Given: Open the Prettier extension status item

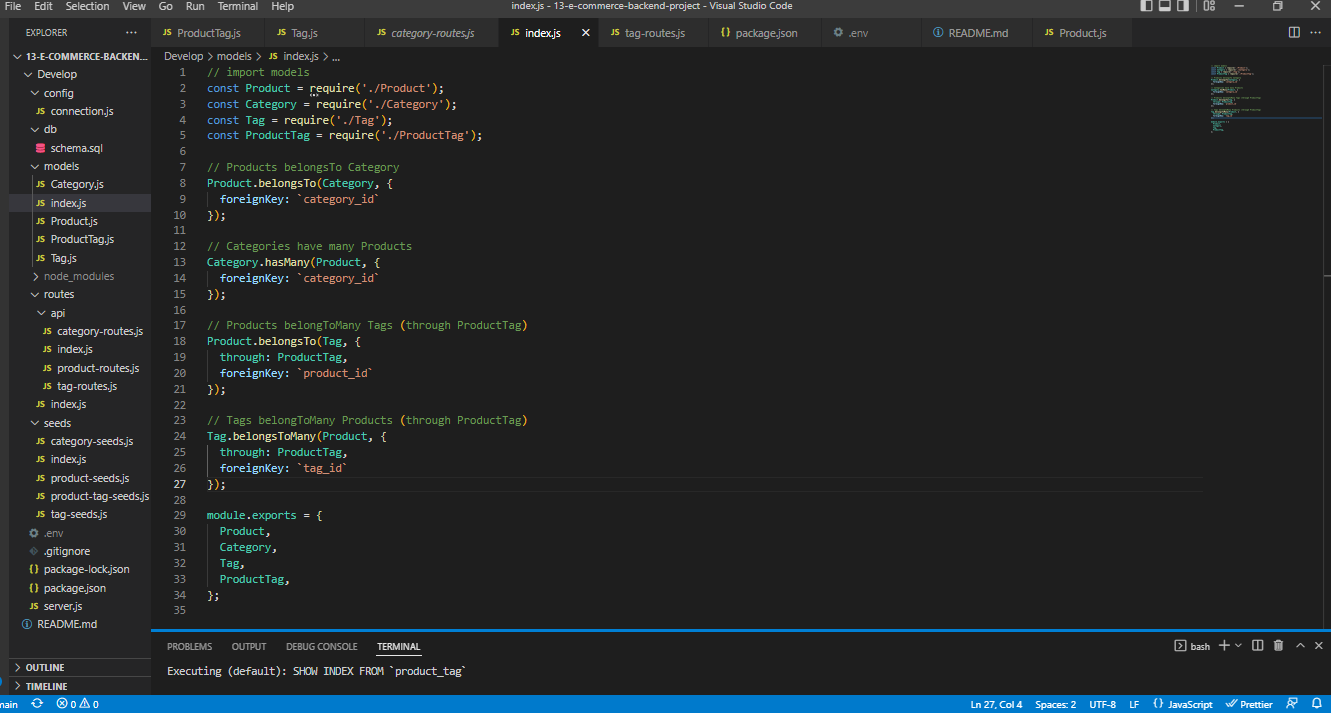Looking at the screenshot, I should point(1249,704).
